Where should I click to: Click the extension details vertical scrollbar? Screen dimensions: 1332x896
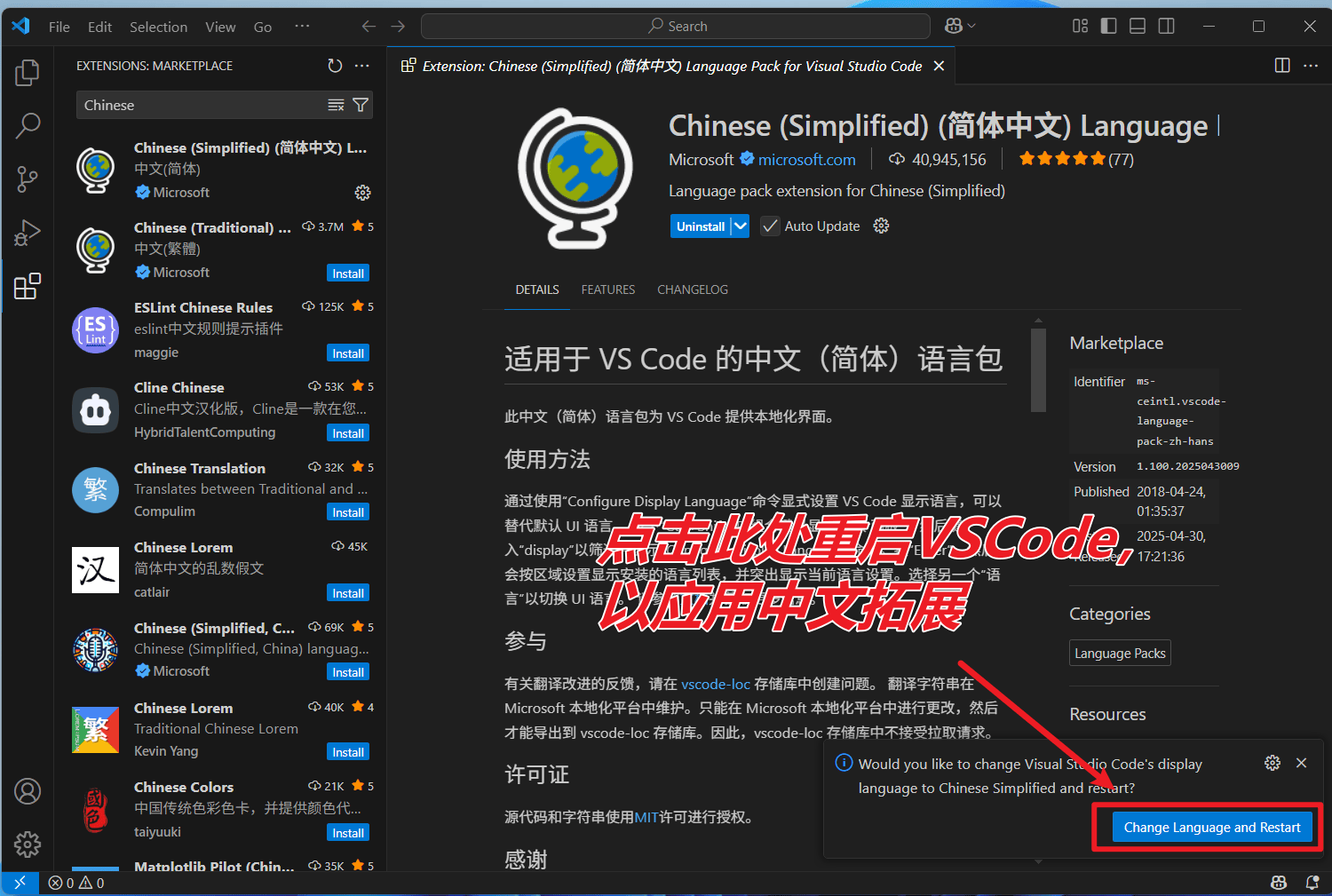point(1038,370)
